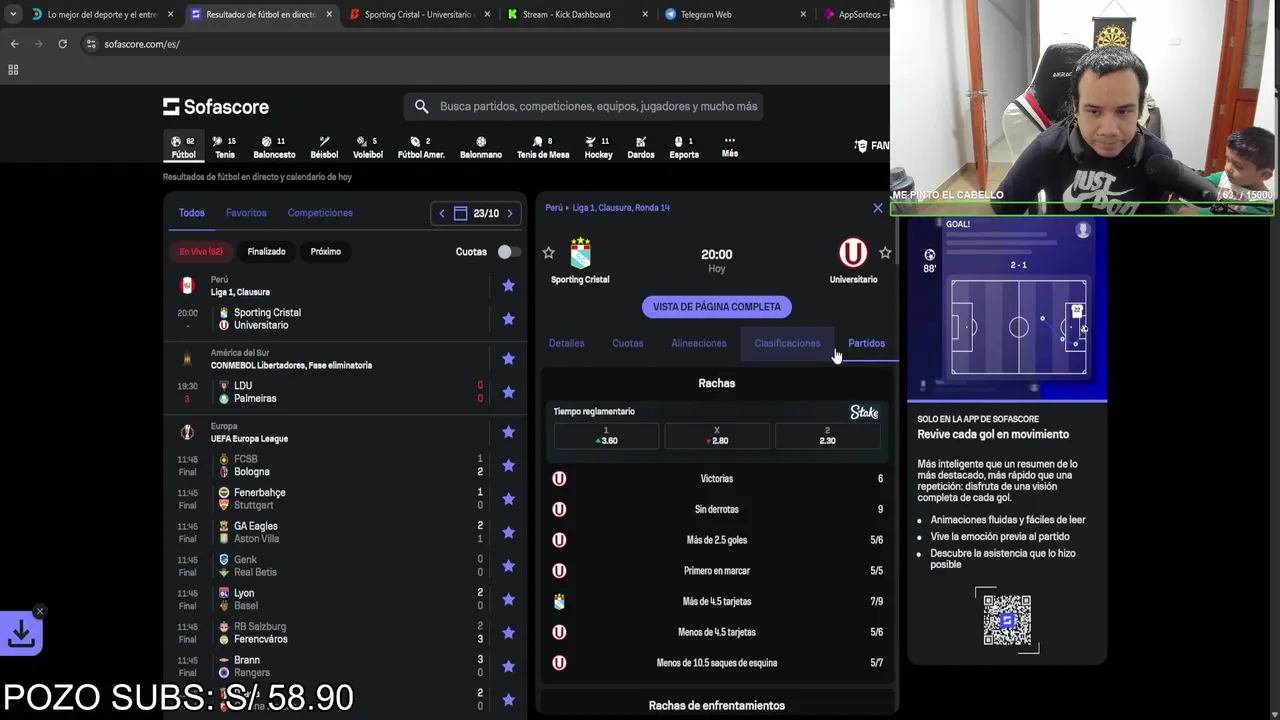Viewport: 1280px width, 720px height.
Task: Favorite Sporting Cristal with the star
Action: point(548,253)
